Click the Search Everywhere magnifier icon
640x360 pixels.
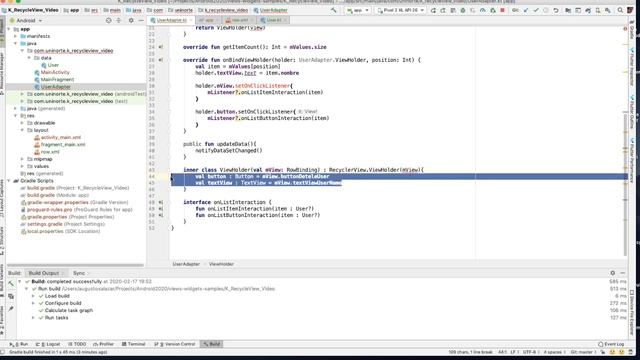[x=620, y=10]
